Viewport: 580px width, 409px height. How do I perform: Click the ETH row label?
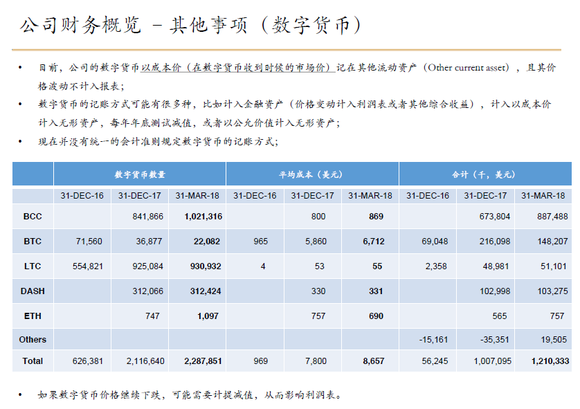tap(33, 316)
